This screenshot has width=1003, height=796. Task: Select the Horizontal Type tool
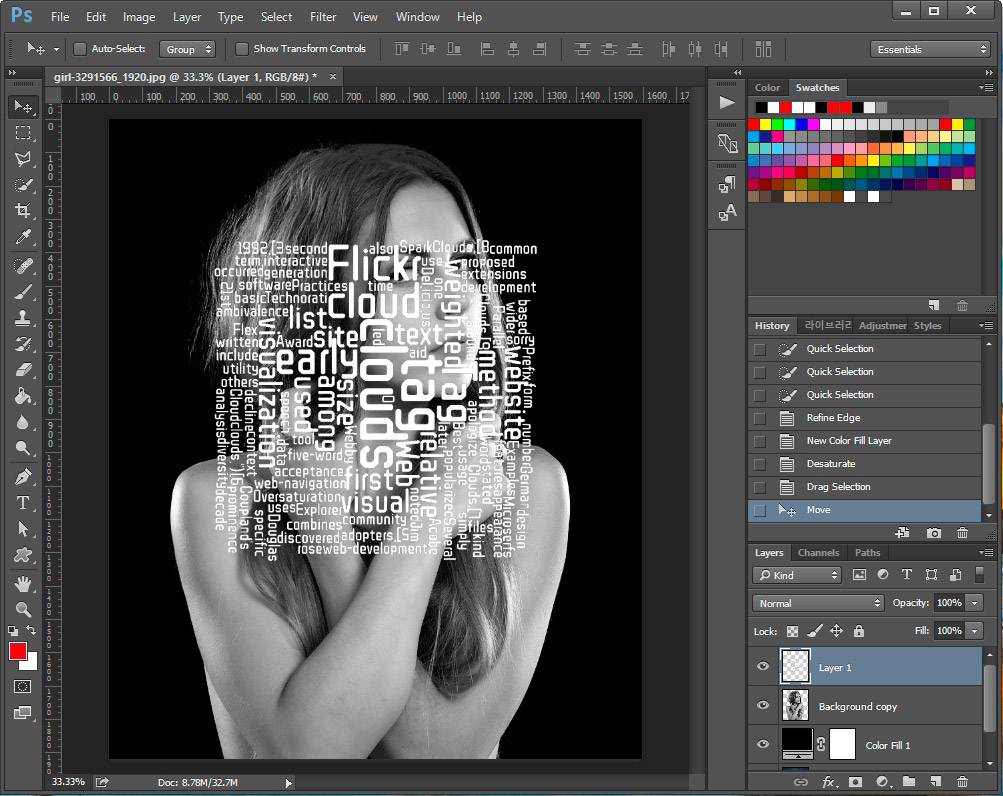tap(23, 502)
